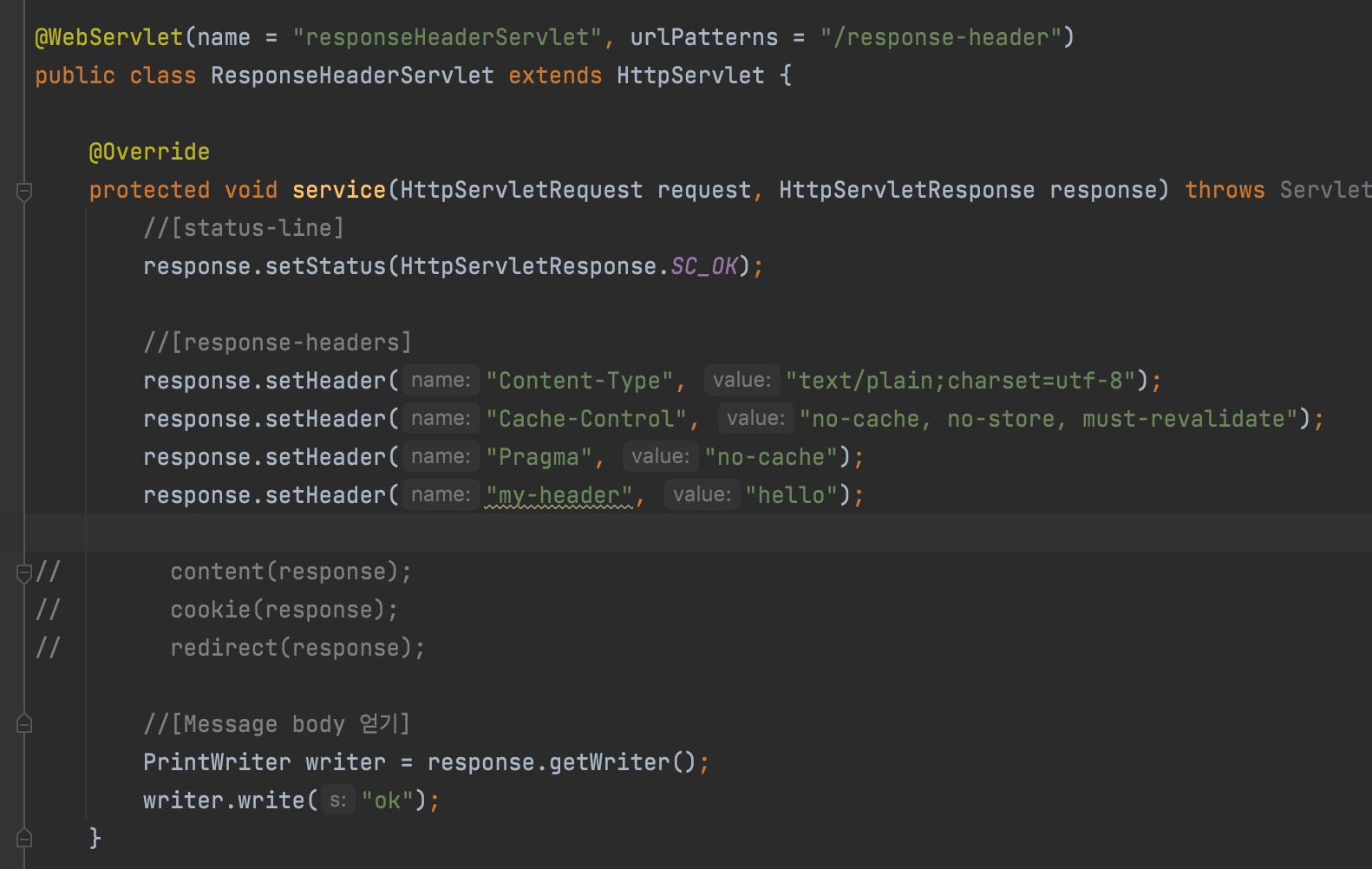Screen dimensions: 1372x869
Task: Collapse the service method fold marker
Action: pyautogui.click(x=24, y=192)
